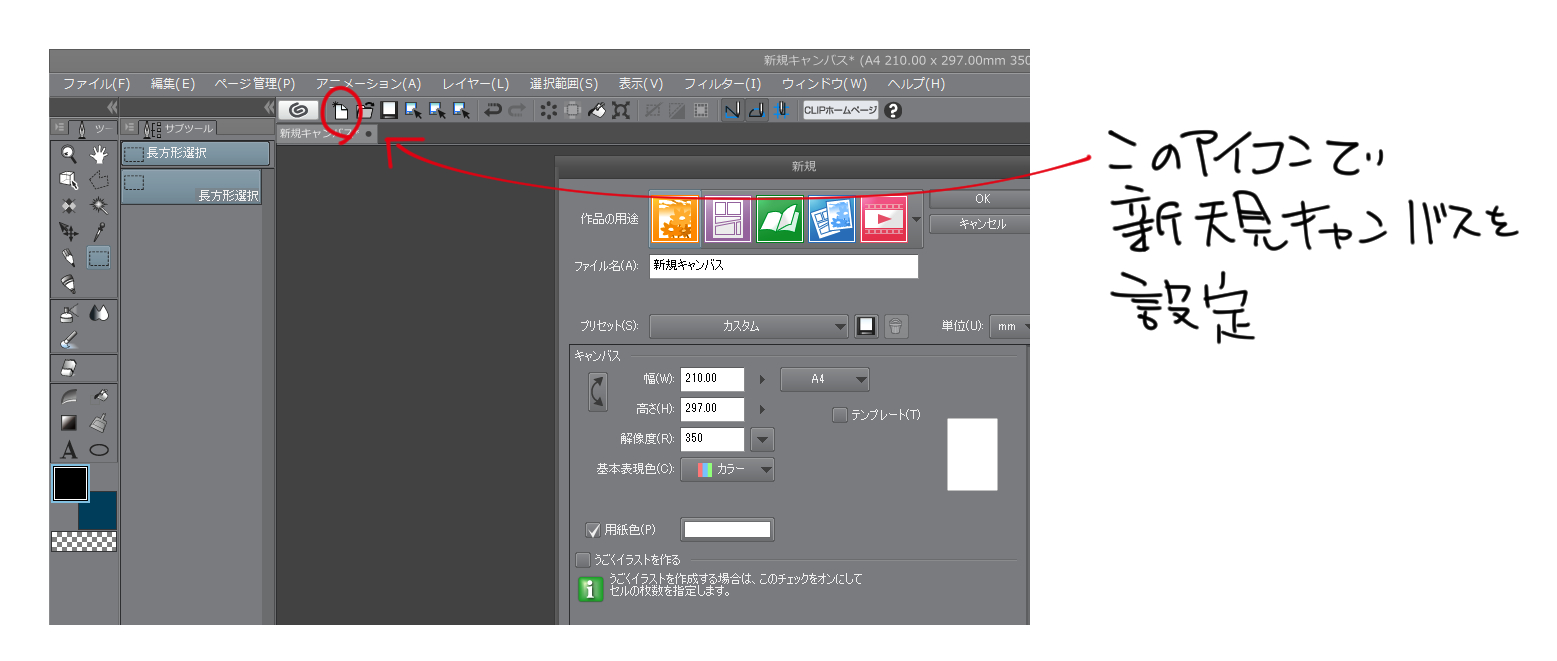The image size is (1557, 661).
Task: Select the Hand move tool
Action: [x=99, y=154]
